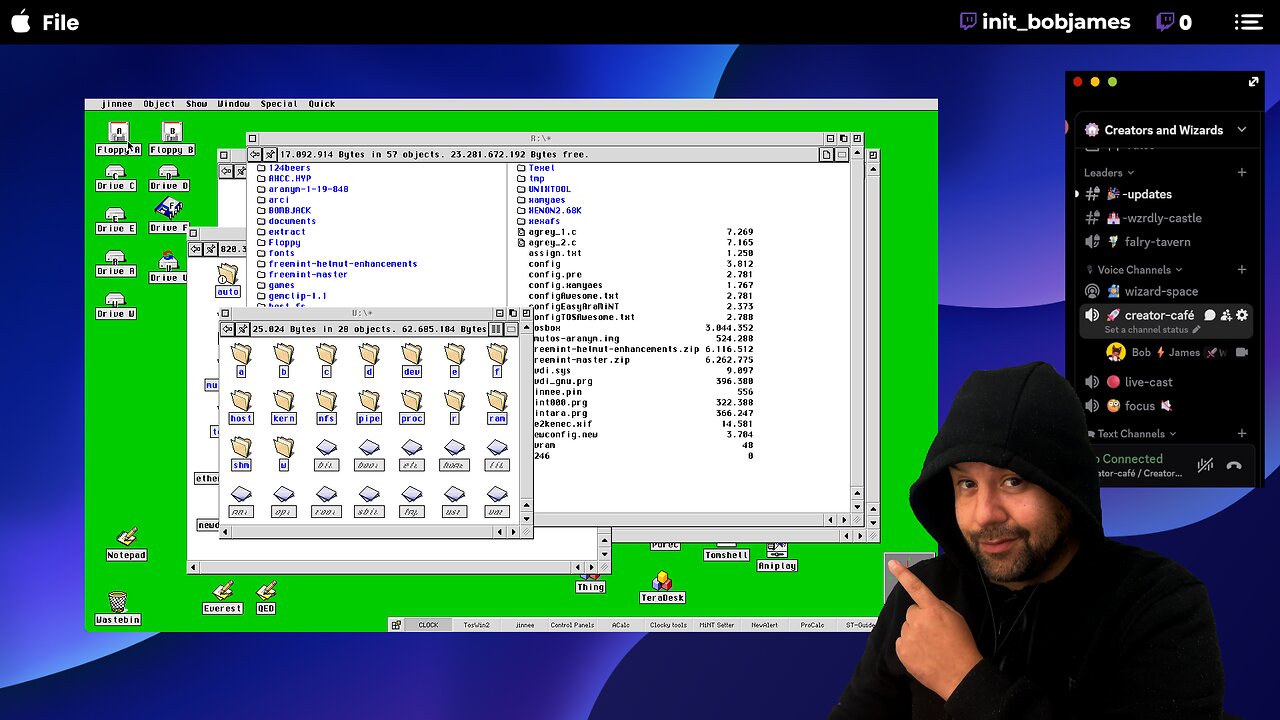Click the Discord disconnect call icon

[x=1234, y=465]
